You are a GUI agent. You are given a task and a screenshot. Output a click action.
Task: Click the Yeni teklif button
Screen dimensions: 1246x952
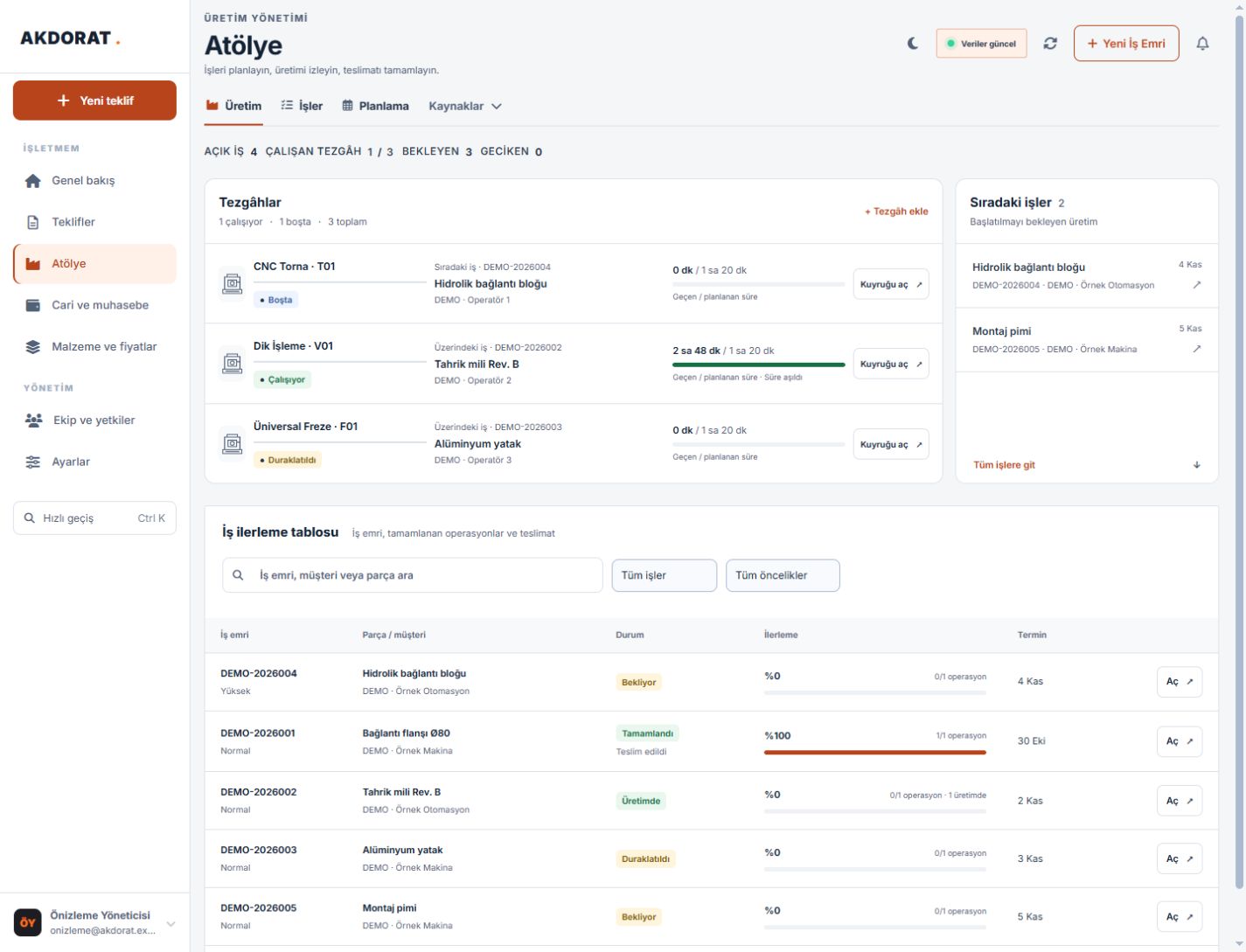coord(94,101)
